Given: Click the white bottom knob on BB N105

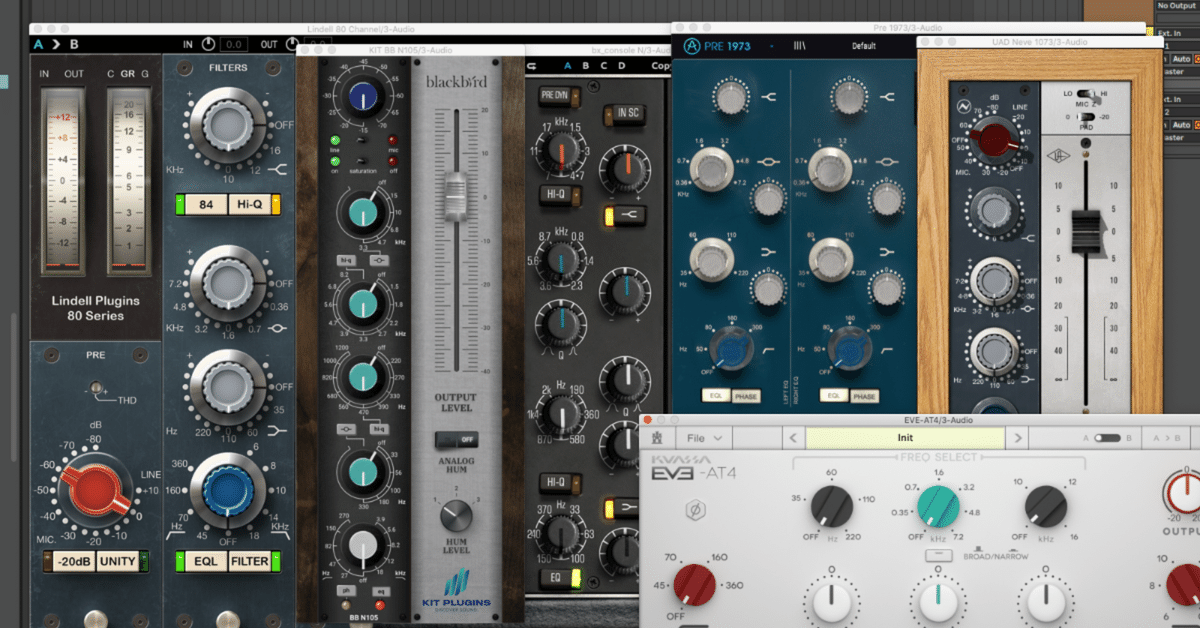Looking at the screenshot, I should point(362,544).
